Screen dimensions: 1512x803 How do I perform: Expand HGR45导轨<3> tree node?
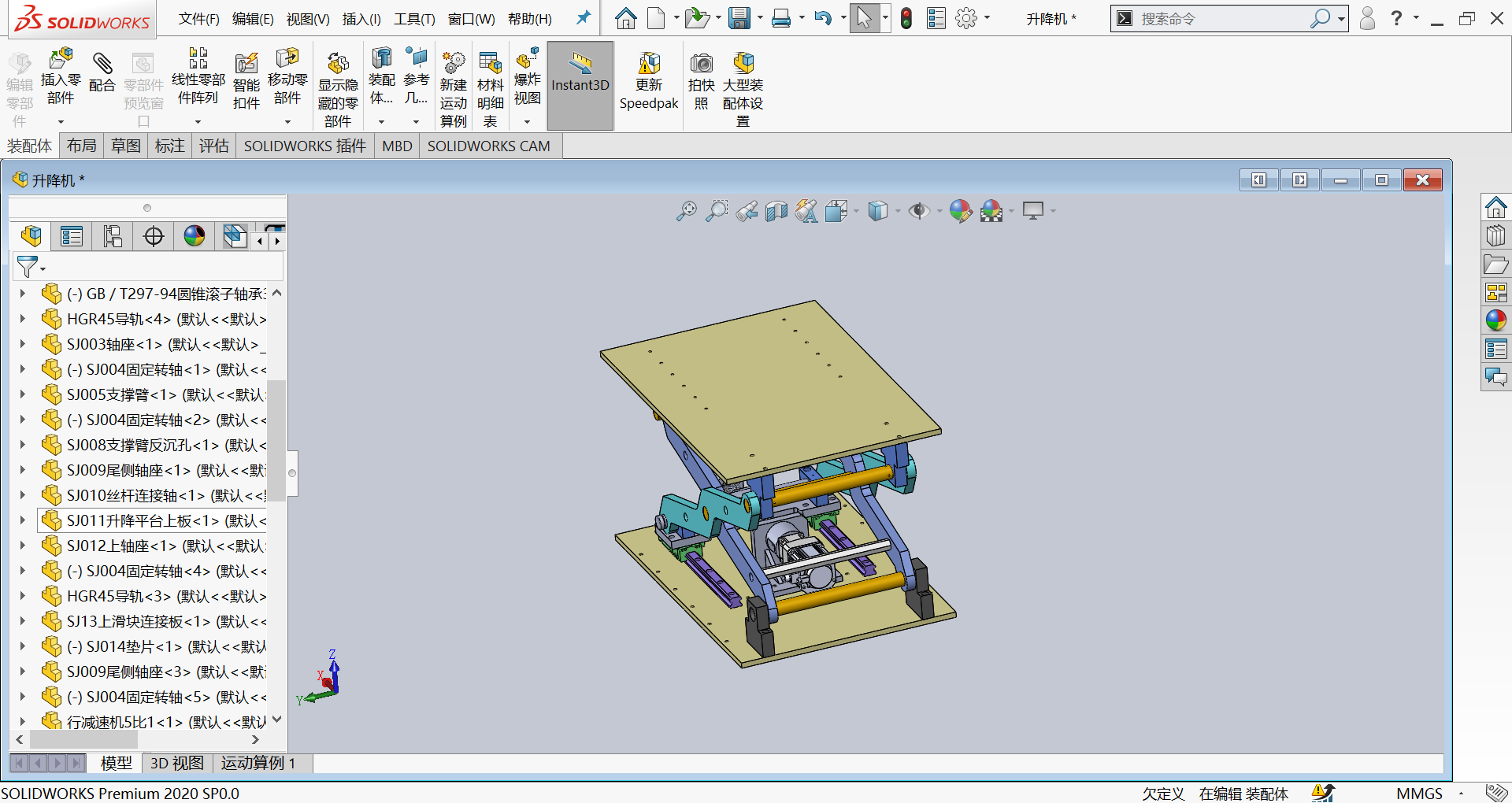point(22,596)
